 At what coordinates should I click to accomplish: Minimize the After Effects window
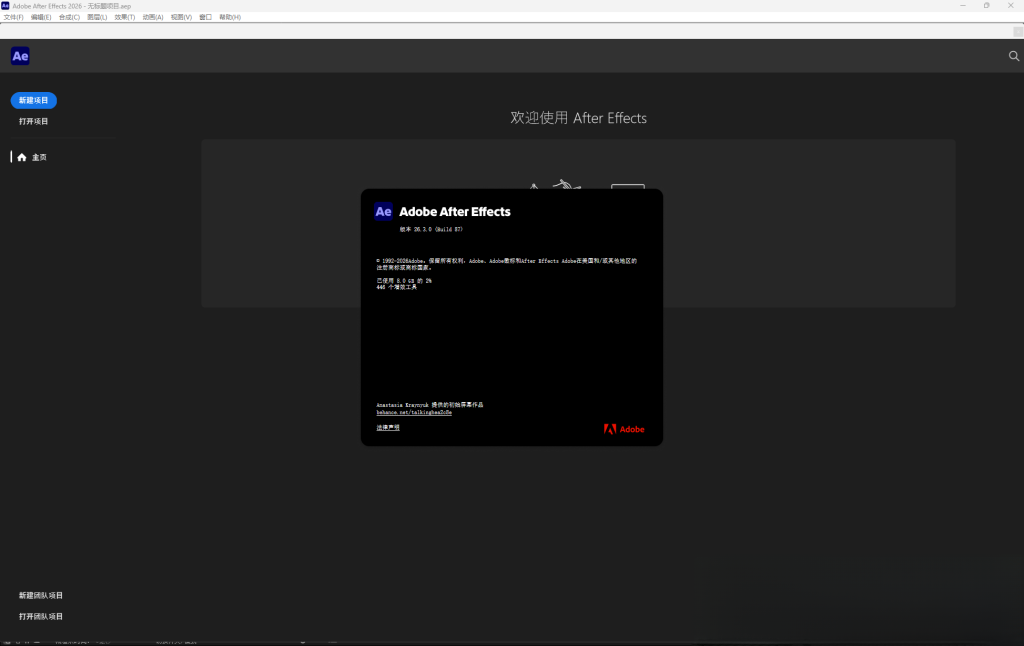click(963, 5)
